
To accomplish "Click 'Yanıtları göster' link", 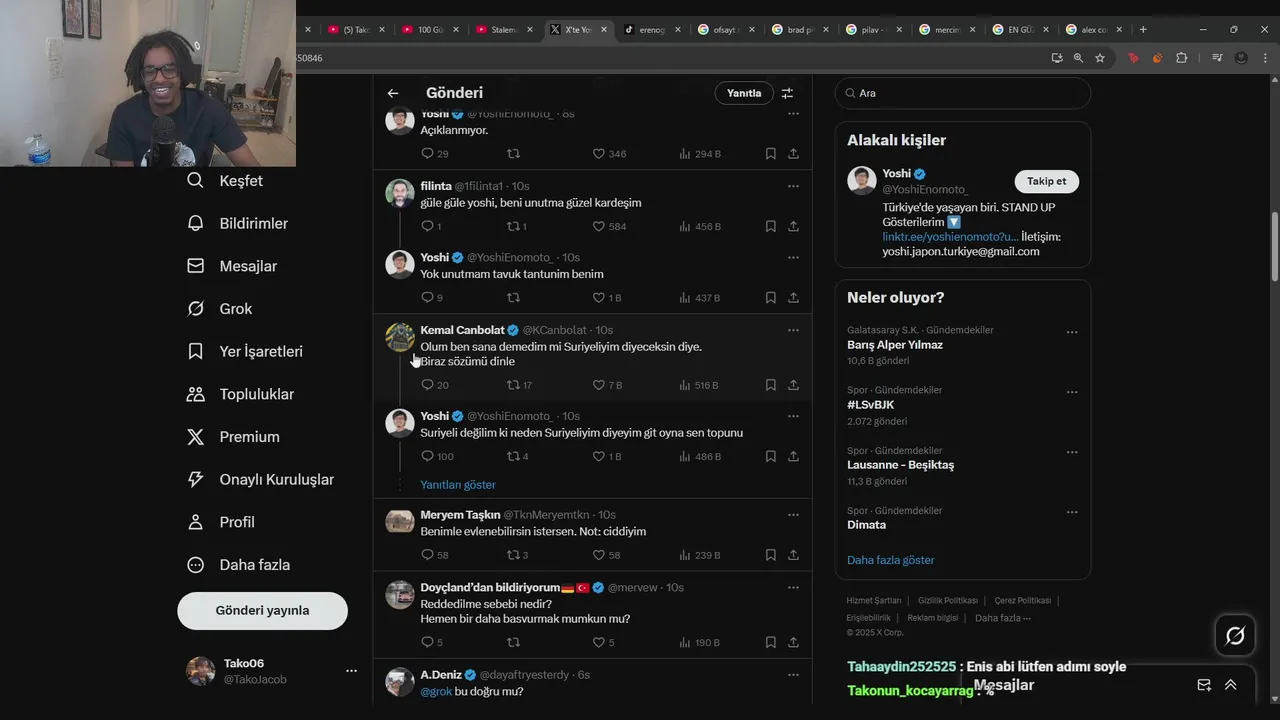I will [458, 485].
